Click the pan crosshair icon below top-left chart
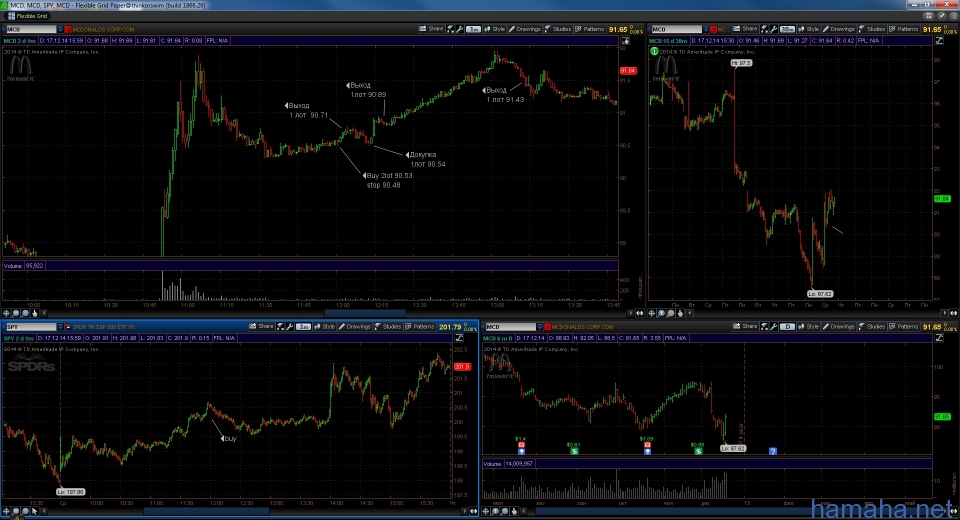The width and height of the screenshot is (960, 520). point(6,313)
